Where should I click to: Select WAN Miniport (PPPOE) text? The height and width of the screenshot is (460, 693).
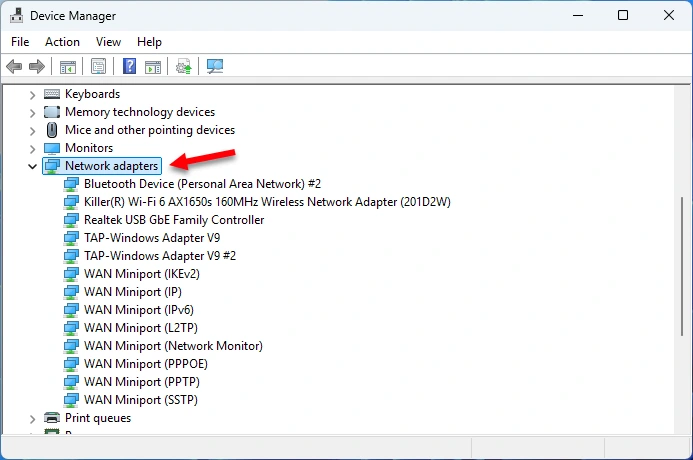146,364
